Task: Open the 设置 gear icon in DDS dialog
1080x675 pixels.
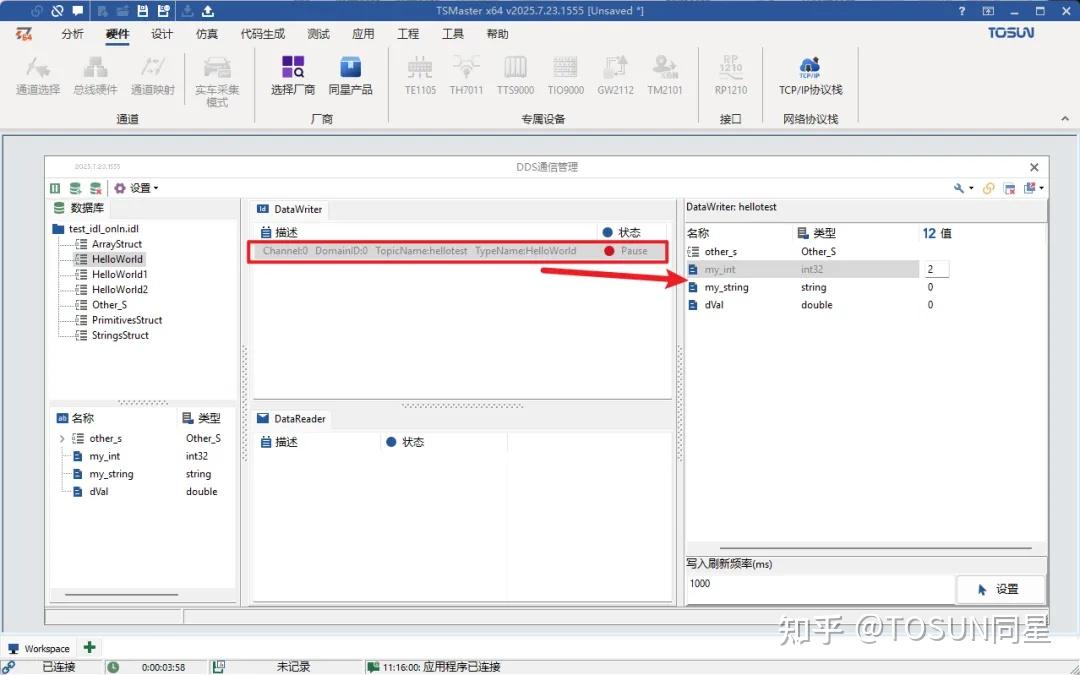Action: pyautogui.click(x=121, y=188)
